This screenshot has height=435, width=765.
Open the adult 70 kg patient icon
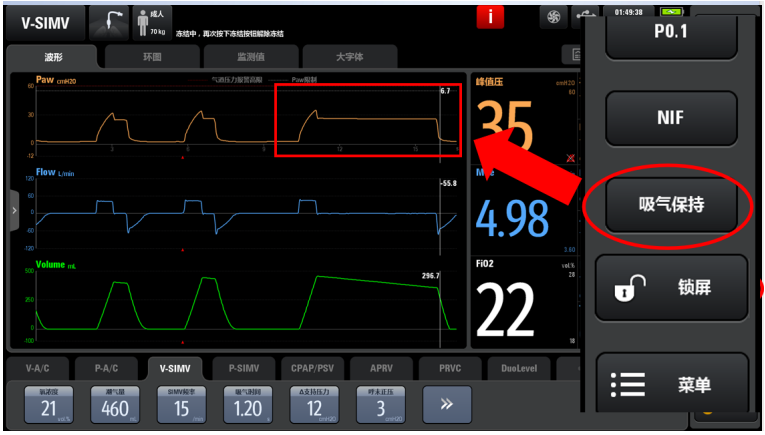tap(152, 23)
